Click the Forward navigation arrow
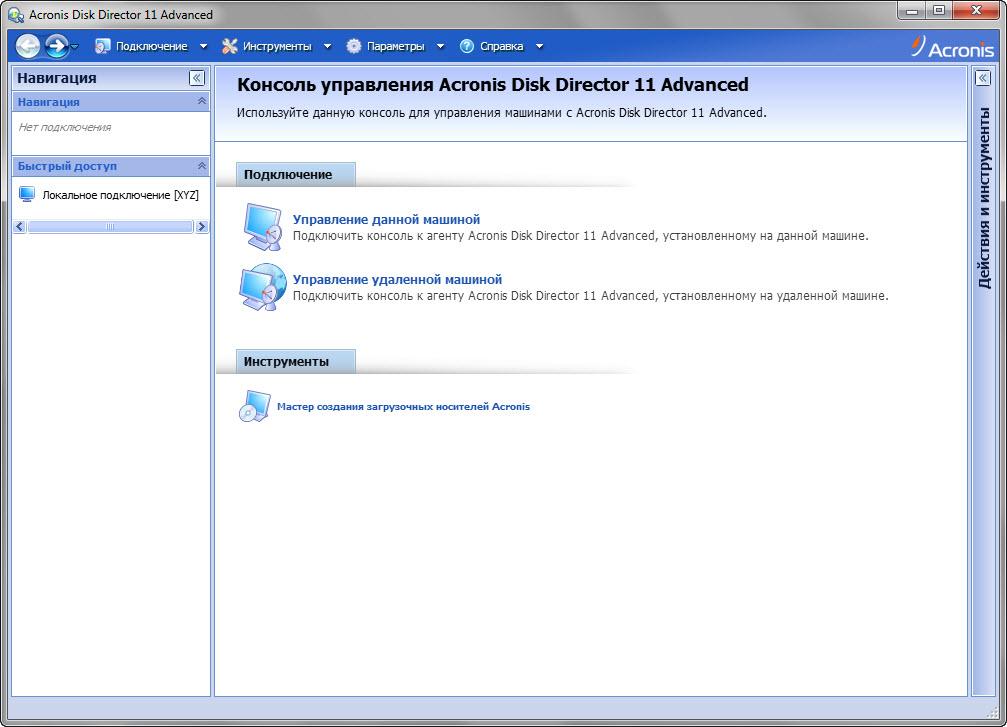Screen dimensions: 1007x727 coord(57,46)
